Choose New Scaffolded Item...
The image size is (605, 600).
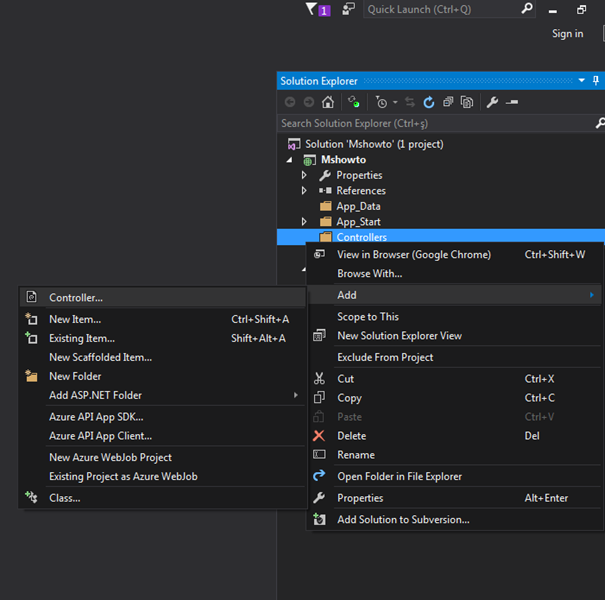pyautogui.click(x=100, y=357)
